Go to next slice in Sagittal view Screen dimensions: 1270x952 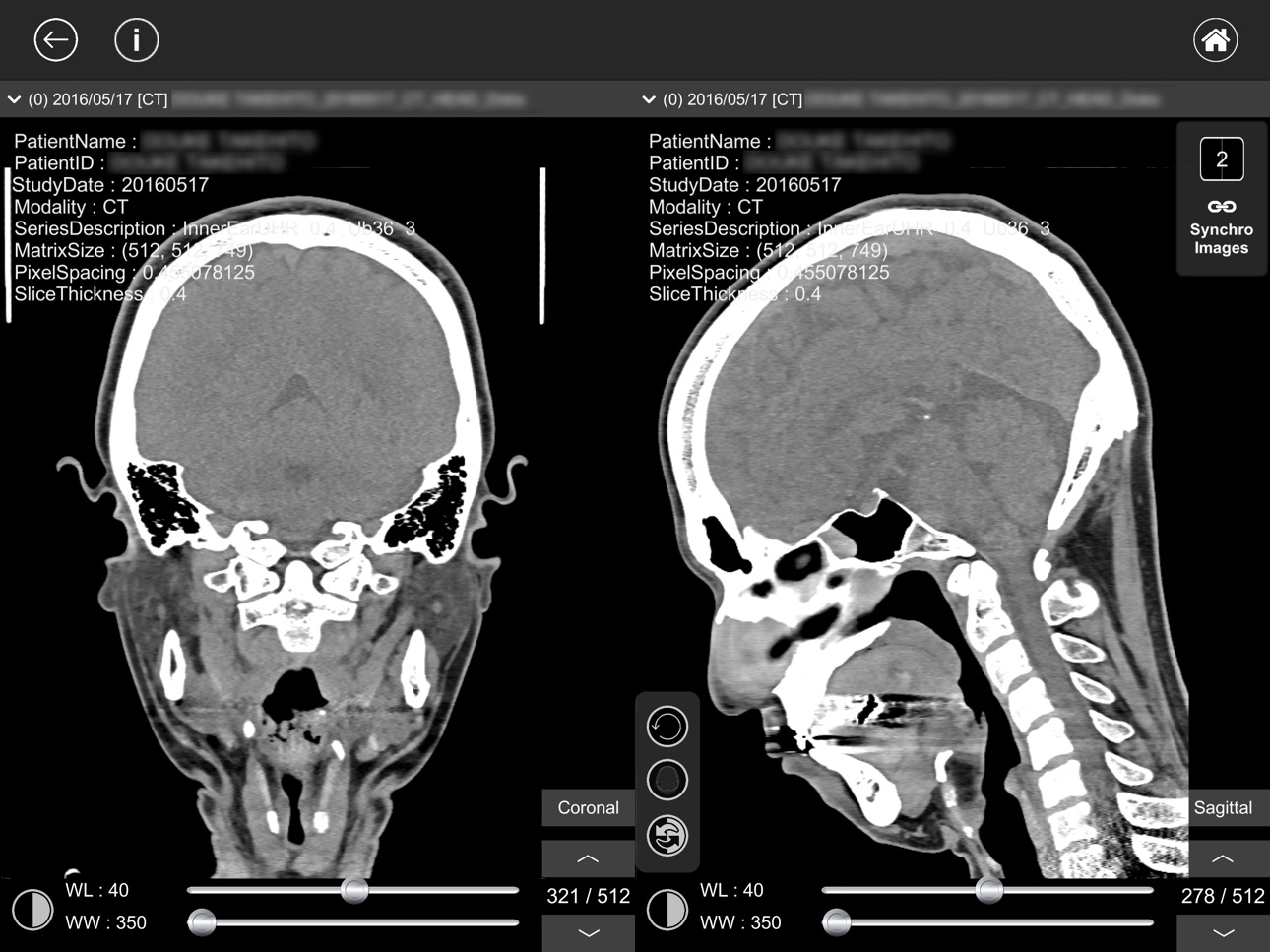[1223, 932]
